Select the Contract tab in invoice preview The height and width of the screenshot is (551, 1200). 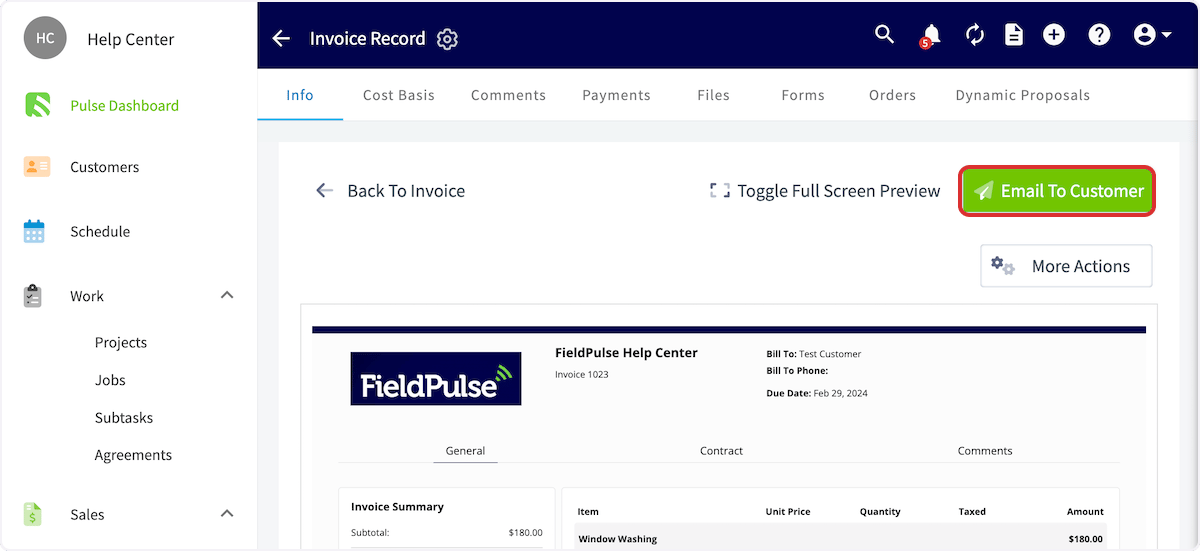coord(721,451)
